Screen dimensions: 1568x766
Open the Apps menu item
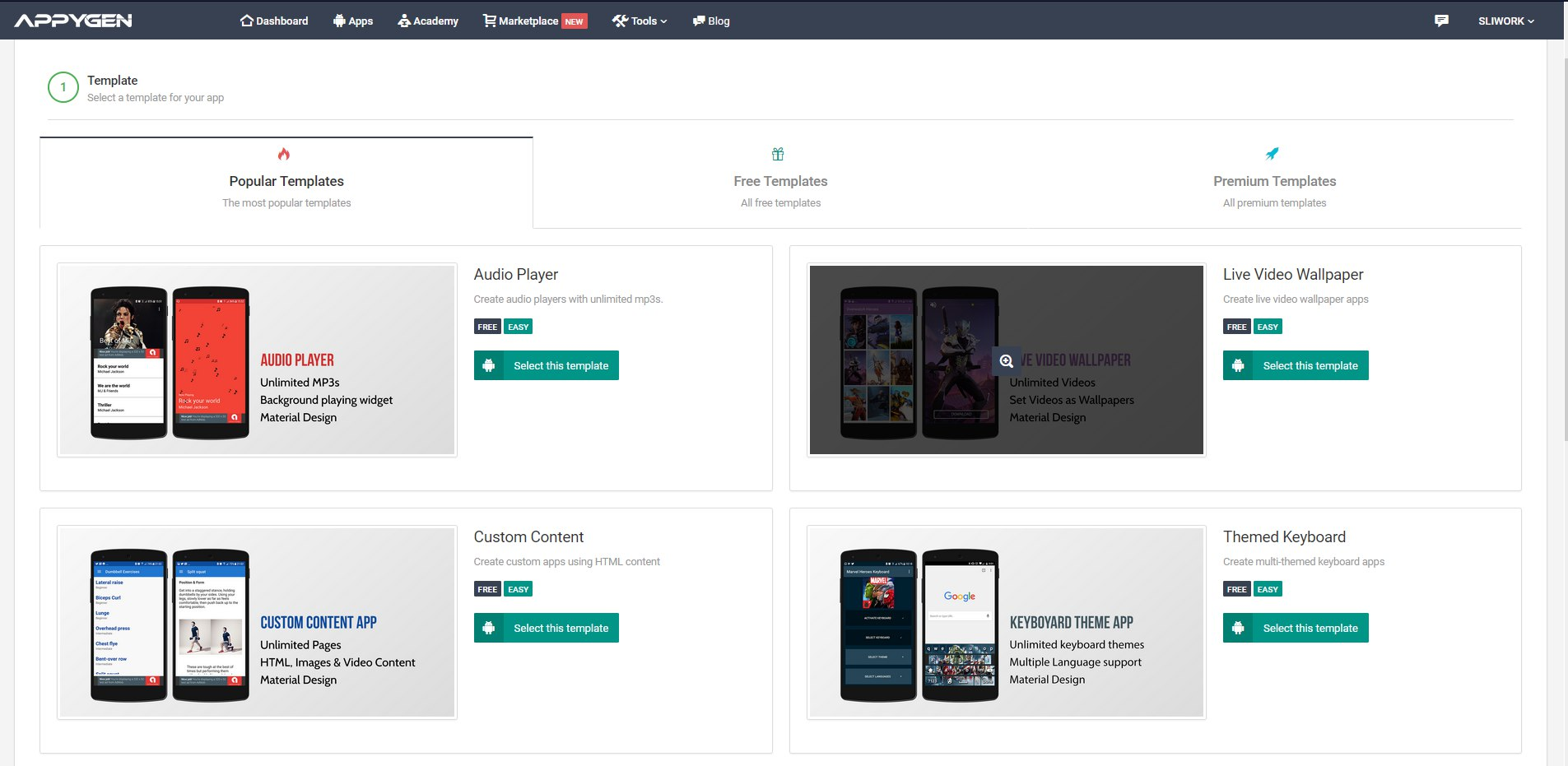click(x=353, y=21)
